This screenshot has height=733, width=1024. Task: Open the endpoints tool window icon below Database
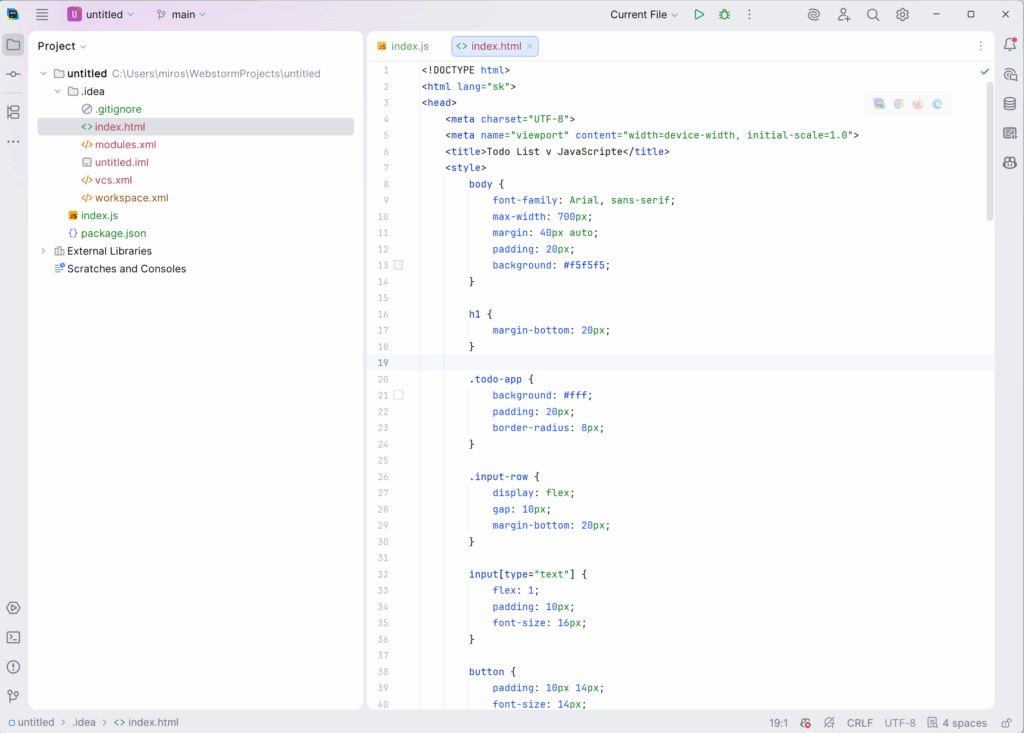(1010, 133)
